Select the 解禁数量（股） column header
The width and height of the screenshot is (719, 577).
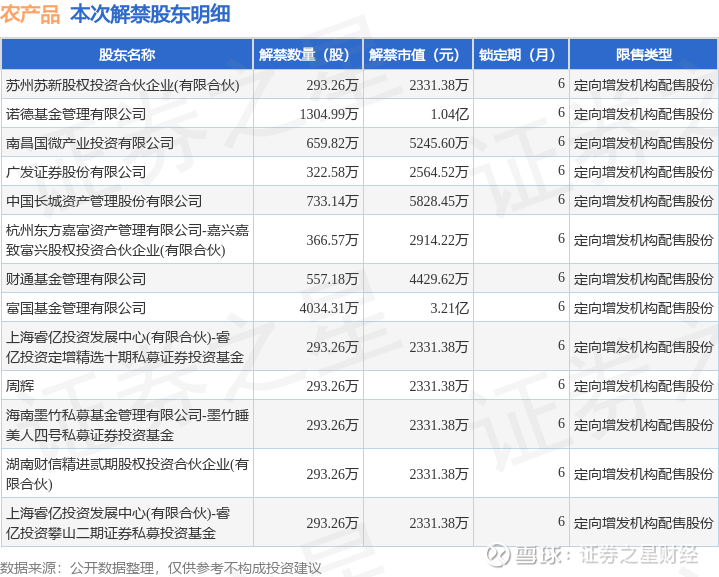(x=308, y=55)
